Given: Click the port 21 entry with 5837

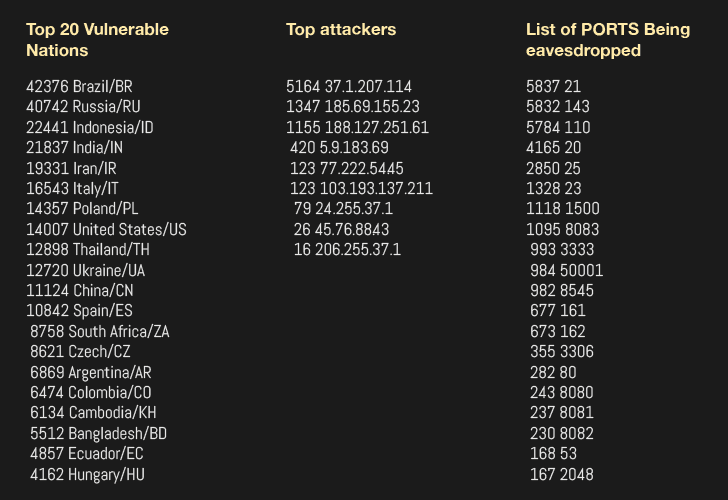Looking at the screenshot, I should pos(553,86).
